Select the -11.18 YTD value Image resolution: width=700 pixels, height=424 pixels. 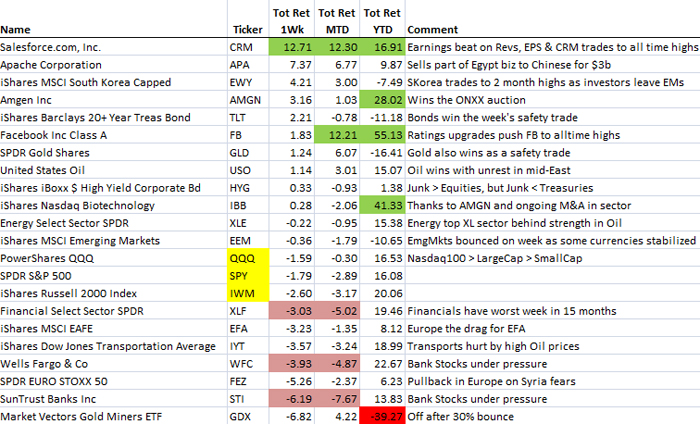(383, 118)
